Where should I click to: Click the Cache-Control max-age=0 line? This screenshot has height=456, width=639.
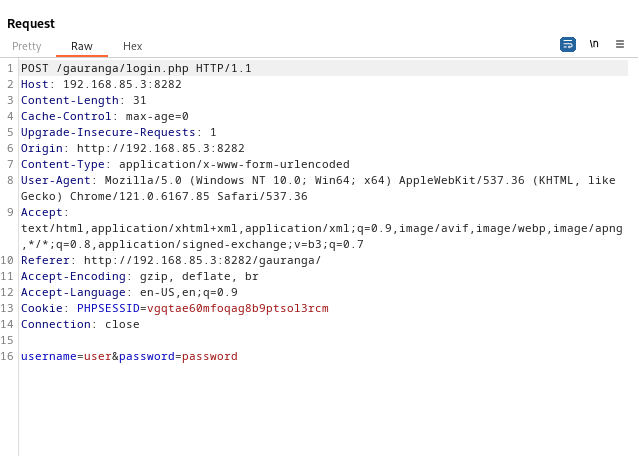pyautogui.click(x=104, y=116)
